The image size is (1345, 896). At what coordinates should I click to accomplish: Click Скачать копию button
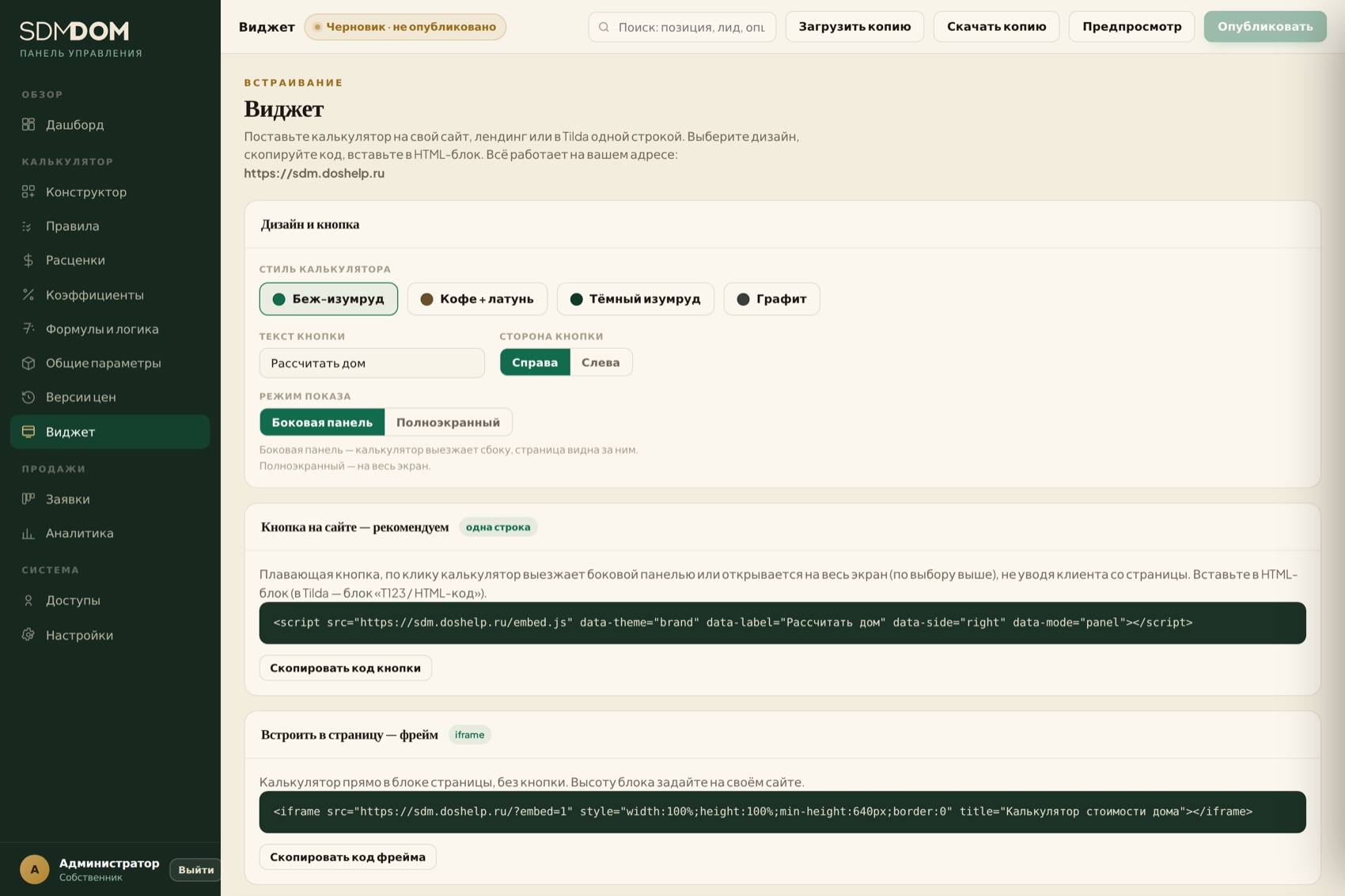tap(996, 27)
